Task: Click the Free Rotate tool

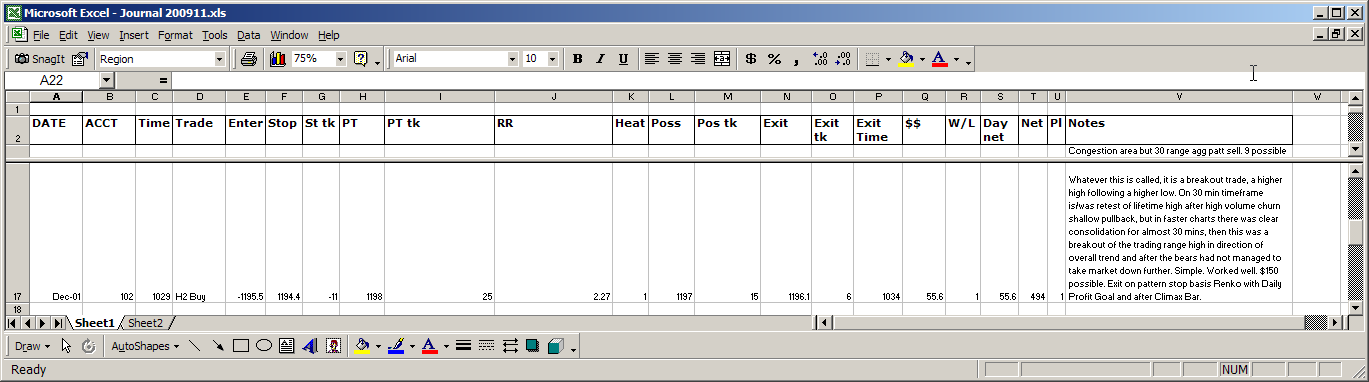Action: click(88, 346)
